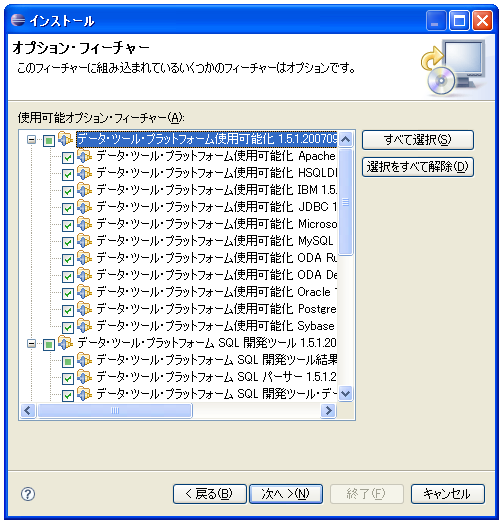Toggle the Oracle feature checkbox
The image size is (501, 522).
pyautogui.click(x=68, y=294)
